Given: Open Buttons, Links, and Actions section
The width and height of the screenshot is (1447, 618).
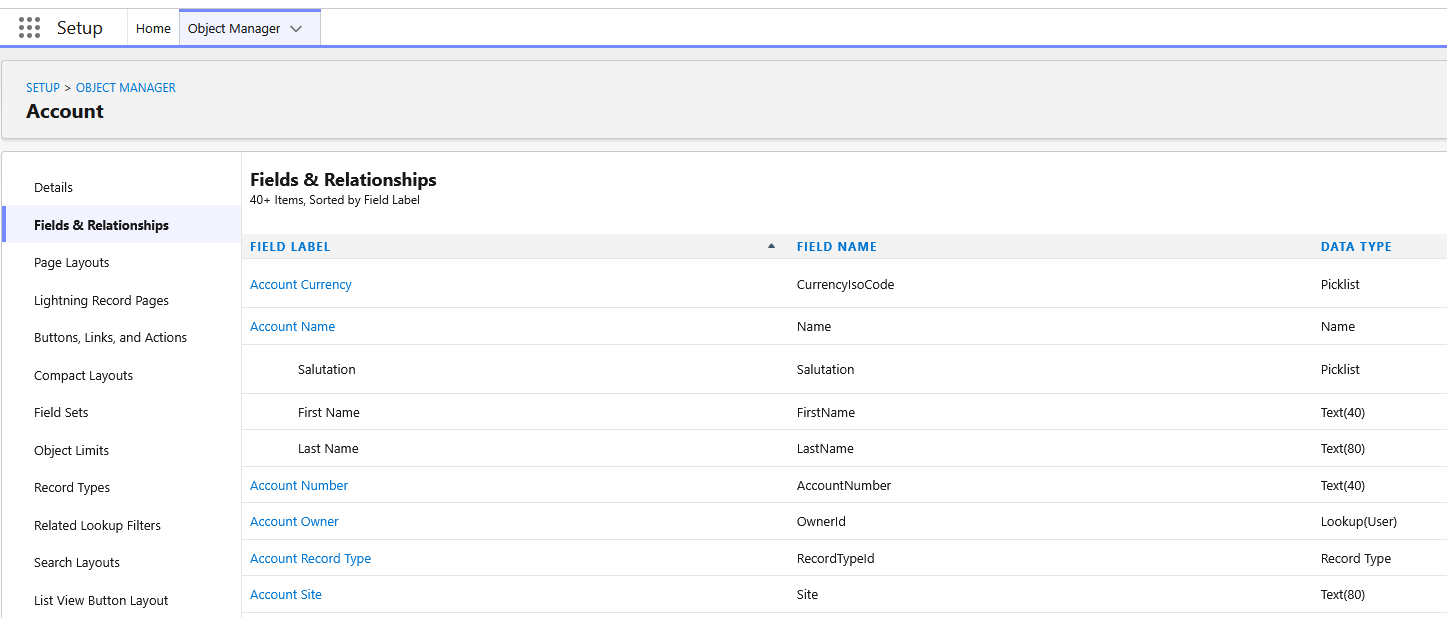Looking at the screenshot, I should 110,338.
